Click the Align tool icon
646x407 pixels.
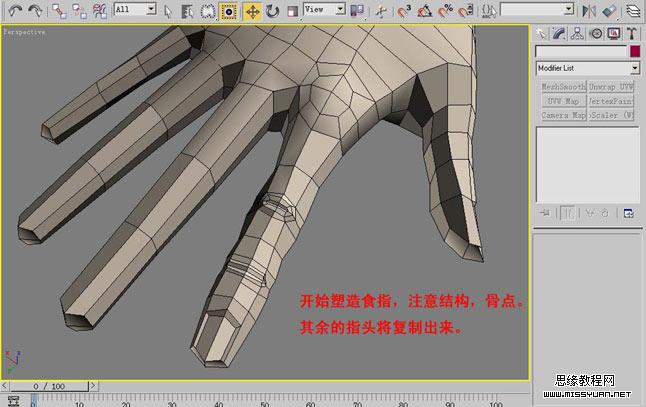609,11
